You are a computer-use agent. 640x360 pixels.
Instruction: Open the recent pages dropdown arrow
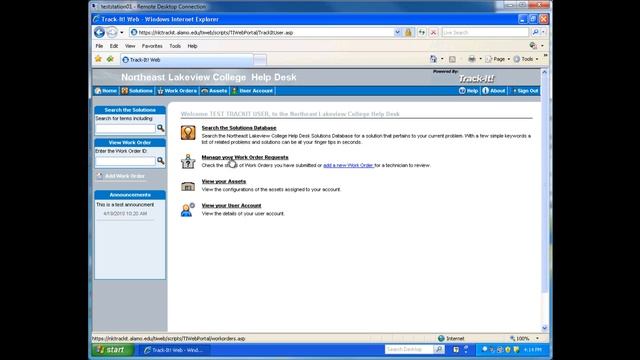pos(122,32)
